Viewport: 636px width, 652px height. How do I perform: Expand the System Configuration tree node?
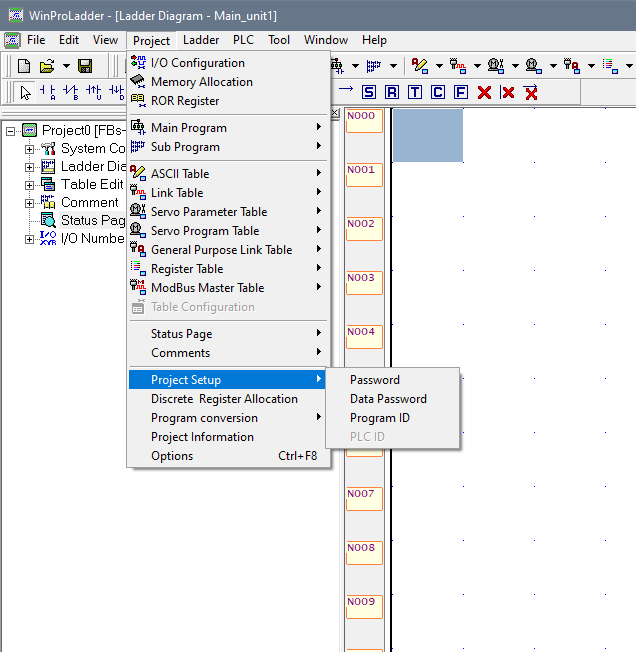29,149
